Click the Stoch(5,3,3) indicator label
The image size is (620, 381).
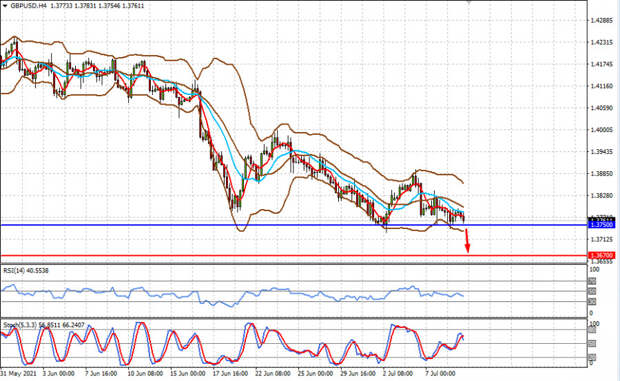[43, 325]
